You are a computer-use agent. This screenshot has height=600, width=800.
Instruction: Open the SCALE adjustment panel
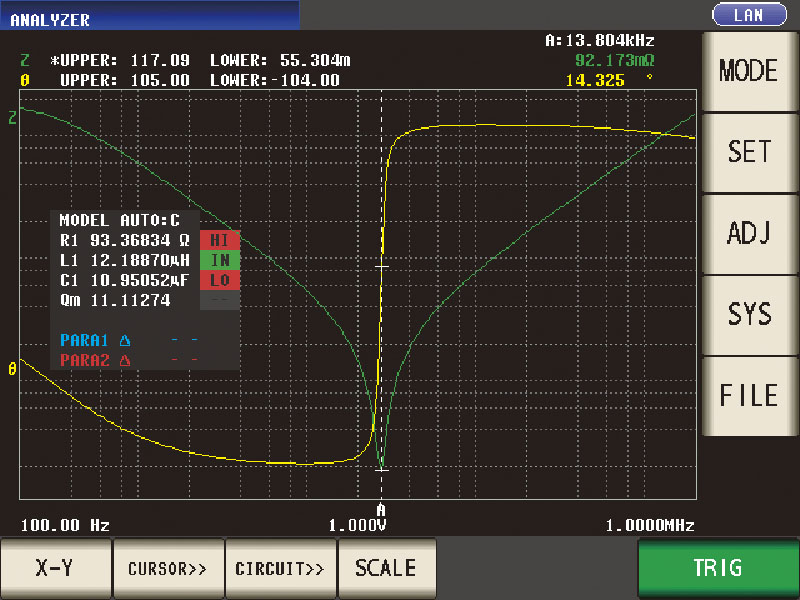click(x=387, y=567)
